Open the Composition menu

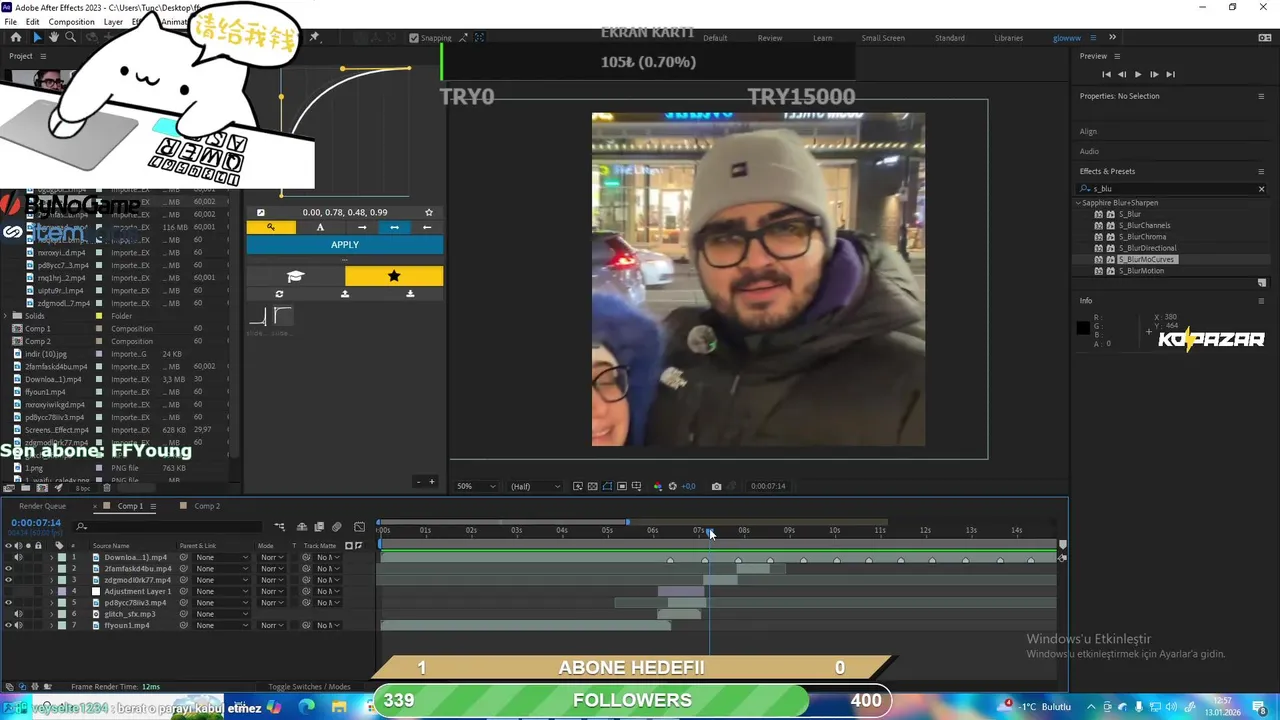tap(72, 21)
